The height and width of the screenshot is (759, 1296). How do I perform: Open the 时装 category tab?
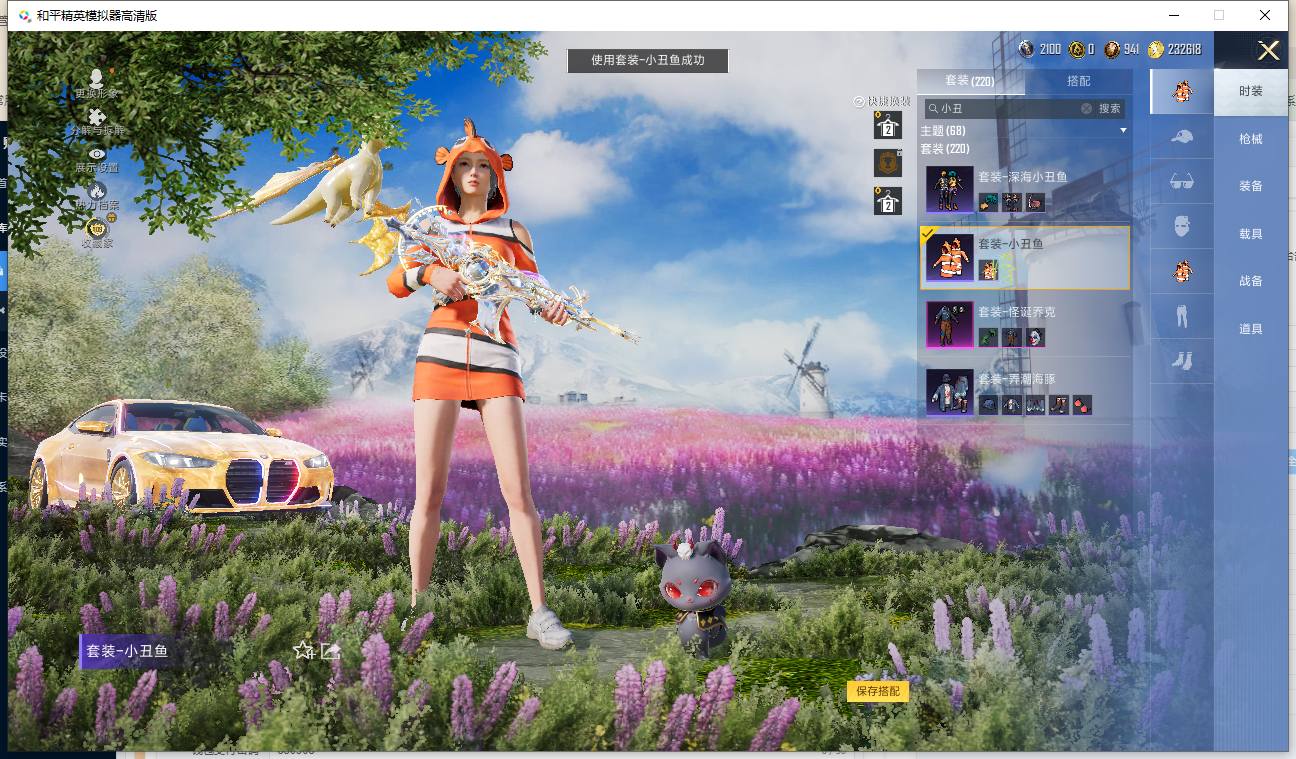pos(1251,91)
